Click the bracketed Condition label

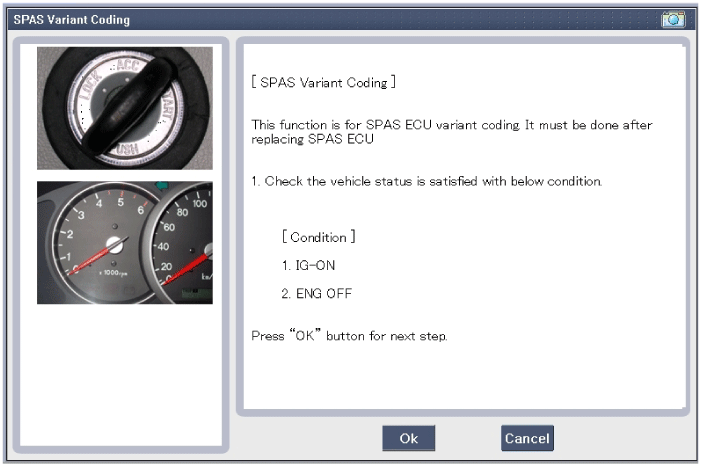tap(319, 237)
